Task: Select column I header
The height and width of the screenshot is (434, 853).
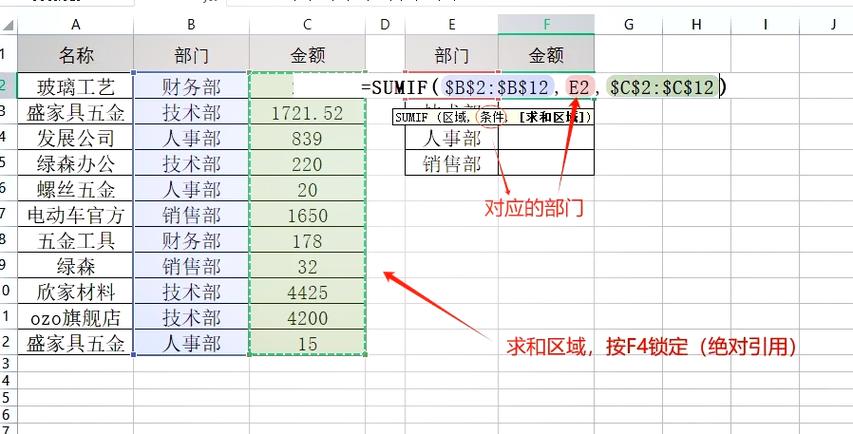Action: [765, 24]
